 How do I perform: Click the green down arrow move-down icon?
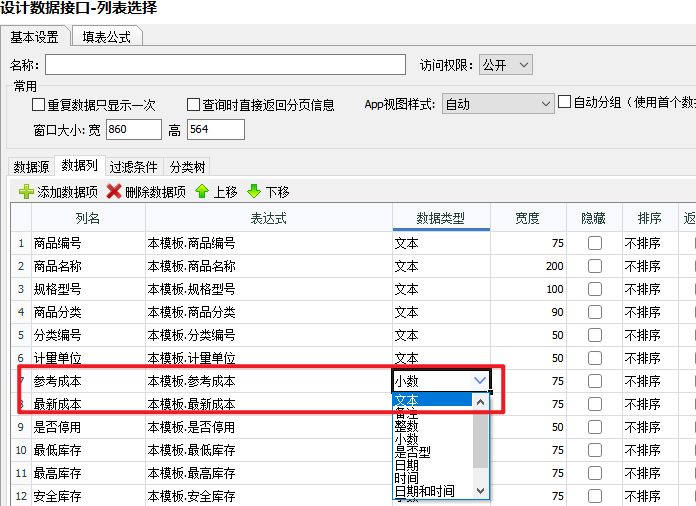point(254,192)
